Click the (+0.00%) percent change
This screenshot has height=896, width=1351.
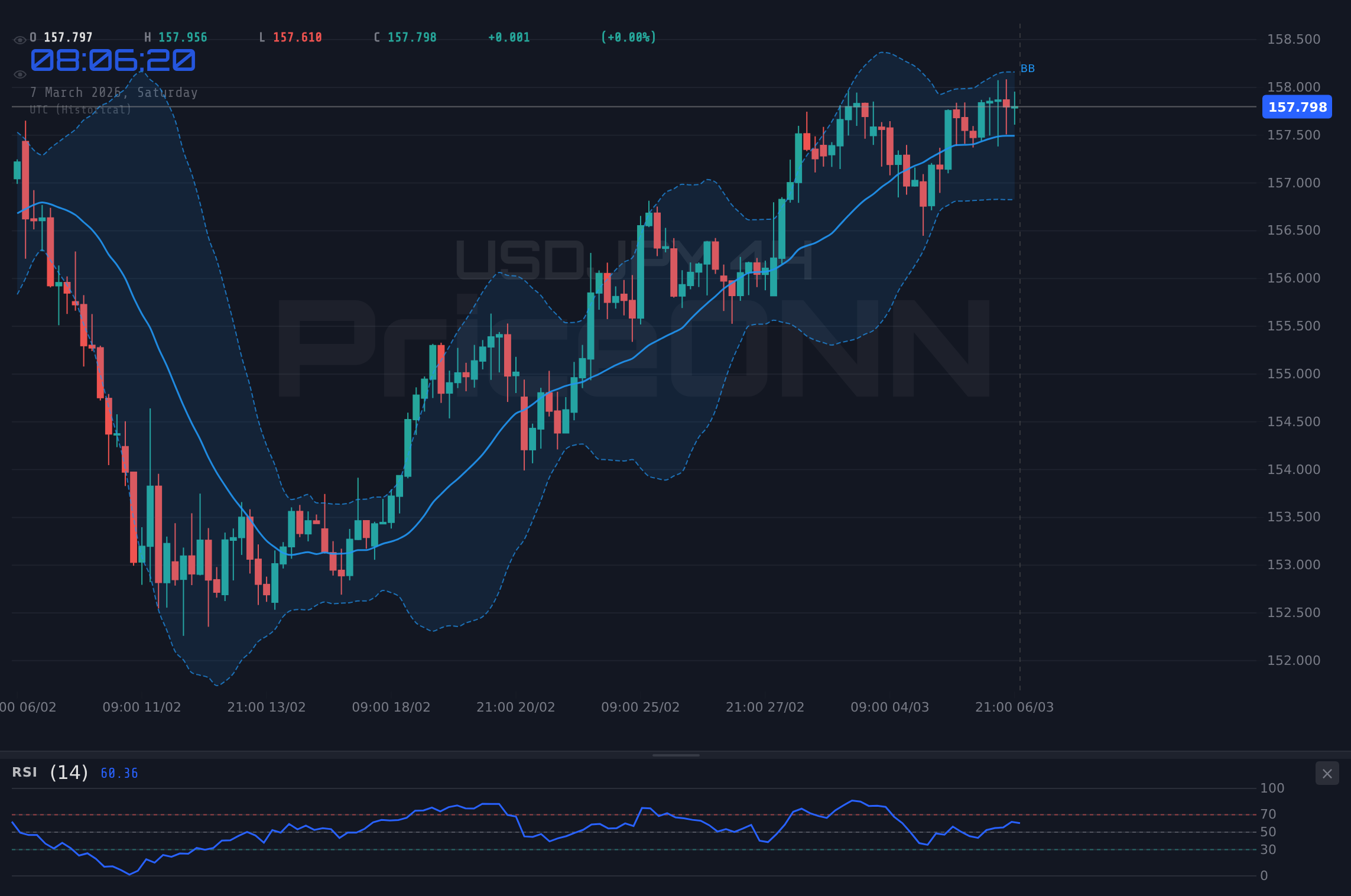[629, 38]
